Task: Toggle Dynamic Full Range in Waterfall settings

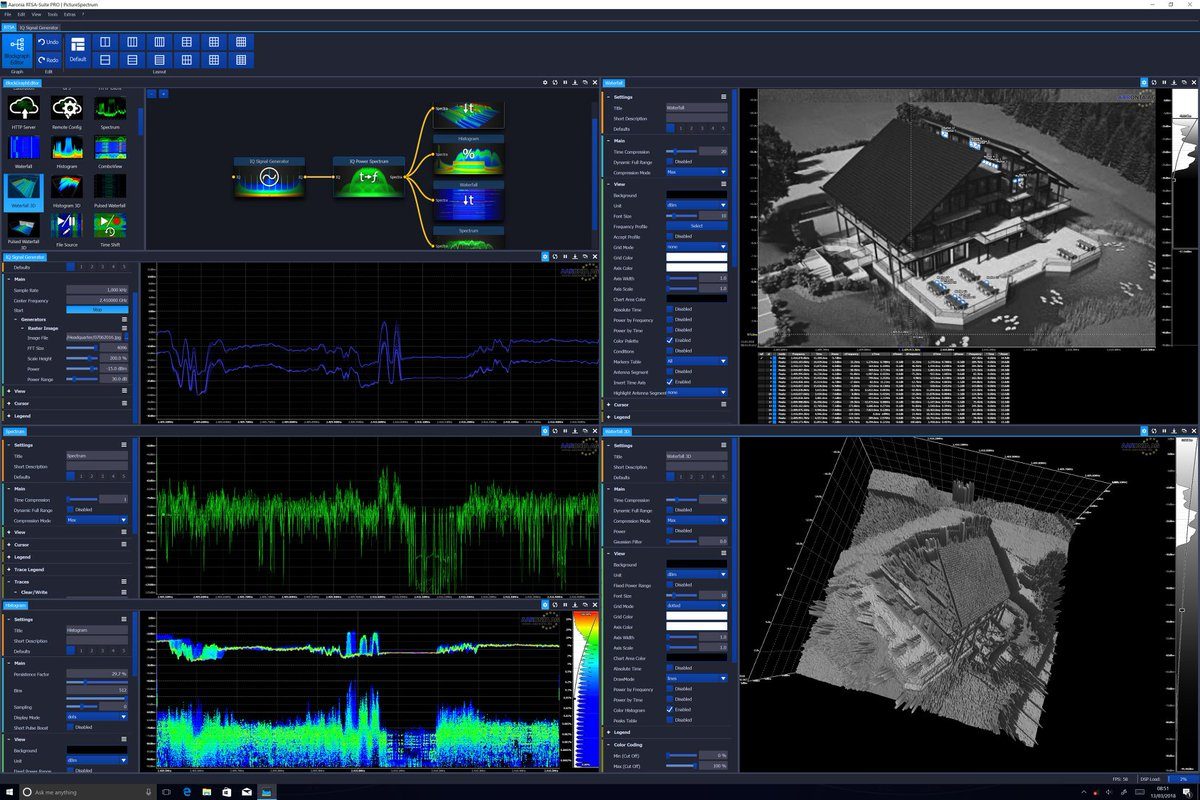Action: (670, 161)
